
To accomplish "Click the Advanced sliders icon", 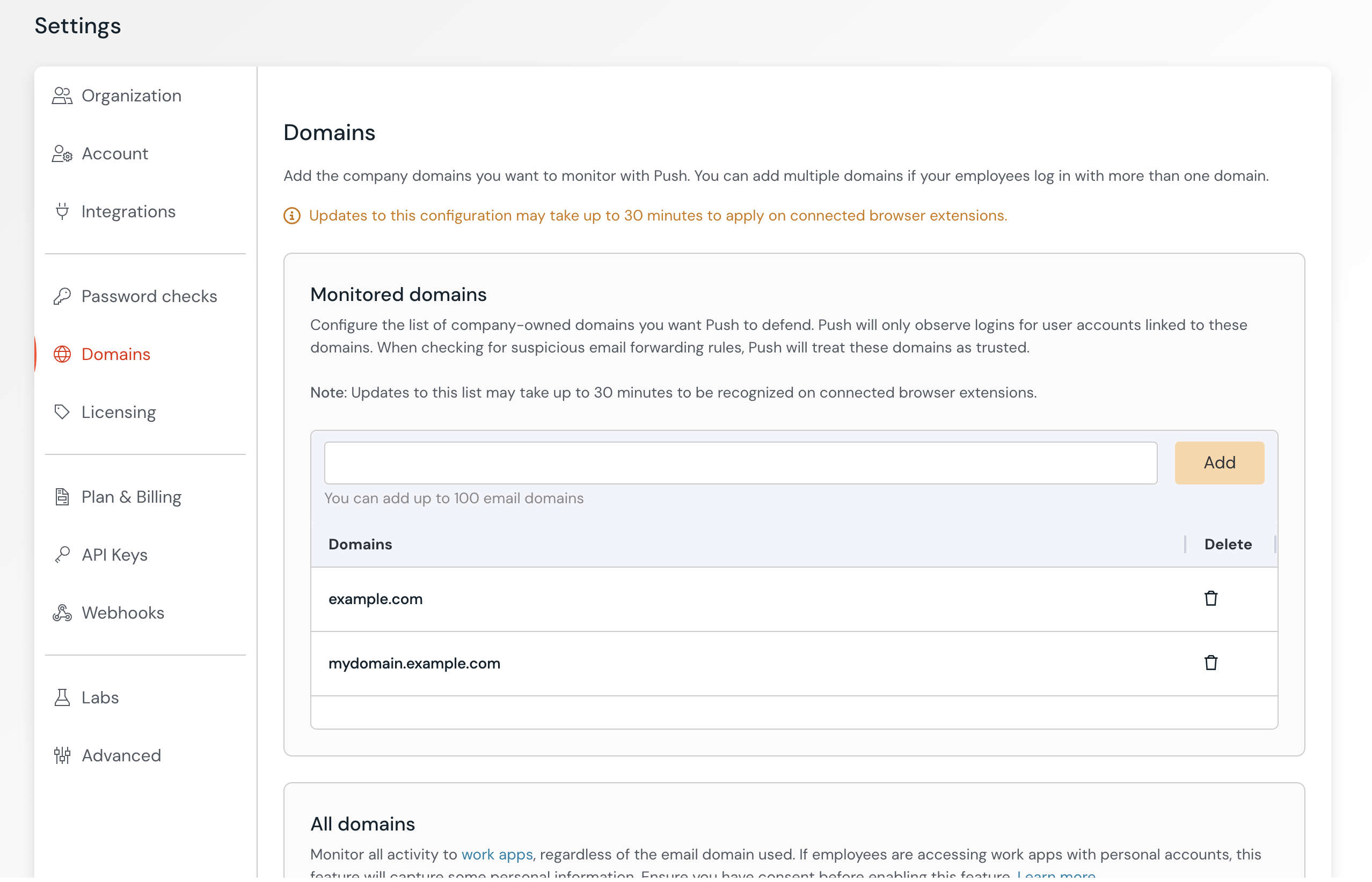I will pyautogui.click(x=62, y=755).
